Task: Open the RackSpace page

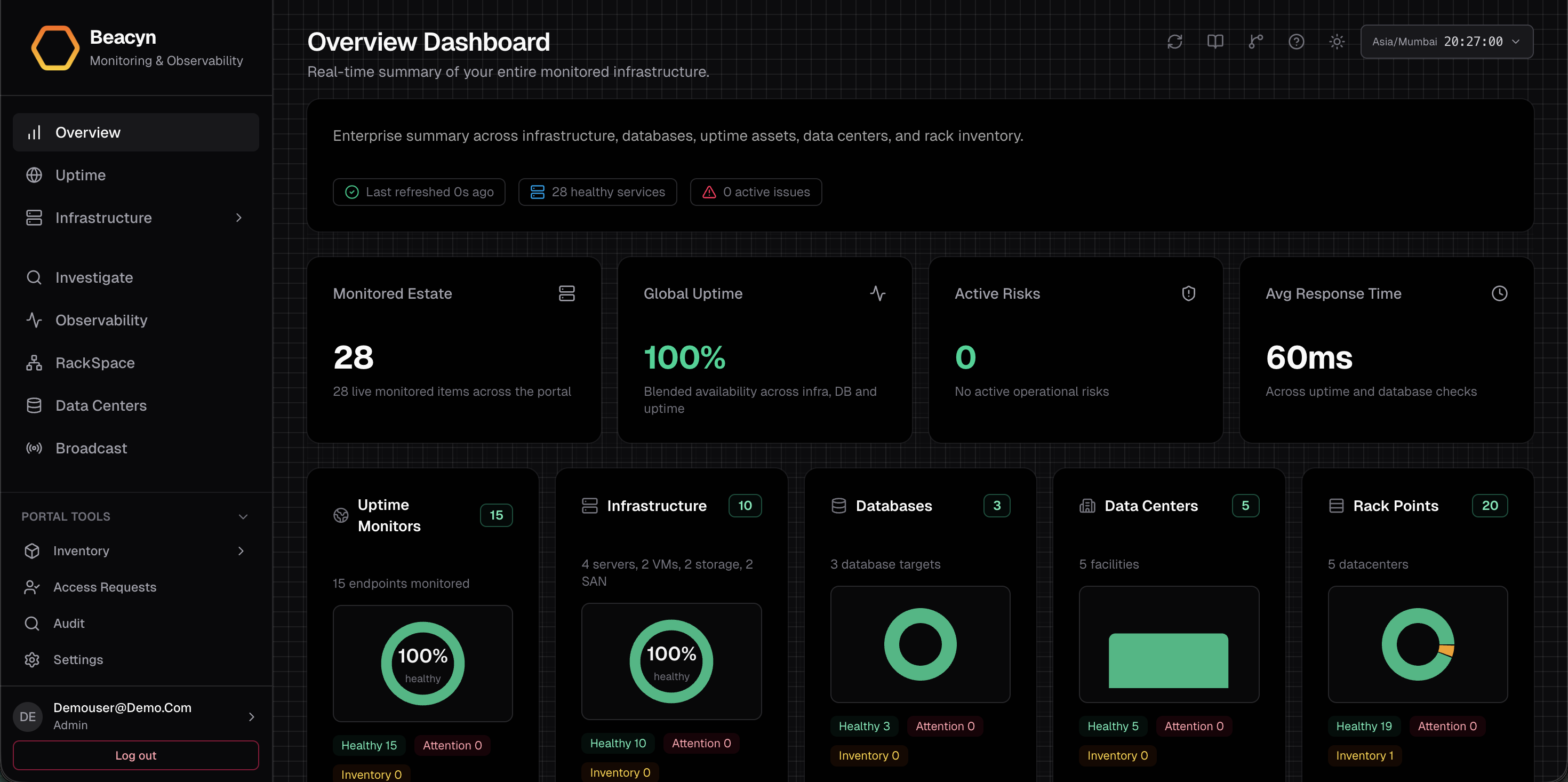Action: tap(136, 362)
